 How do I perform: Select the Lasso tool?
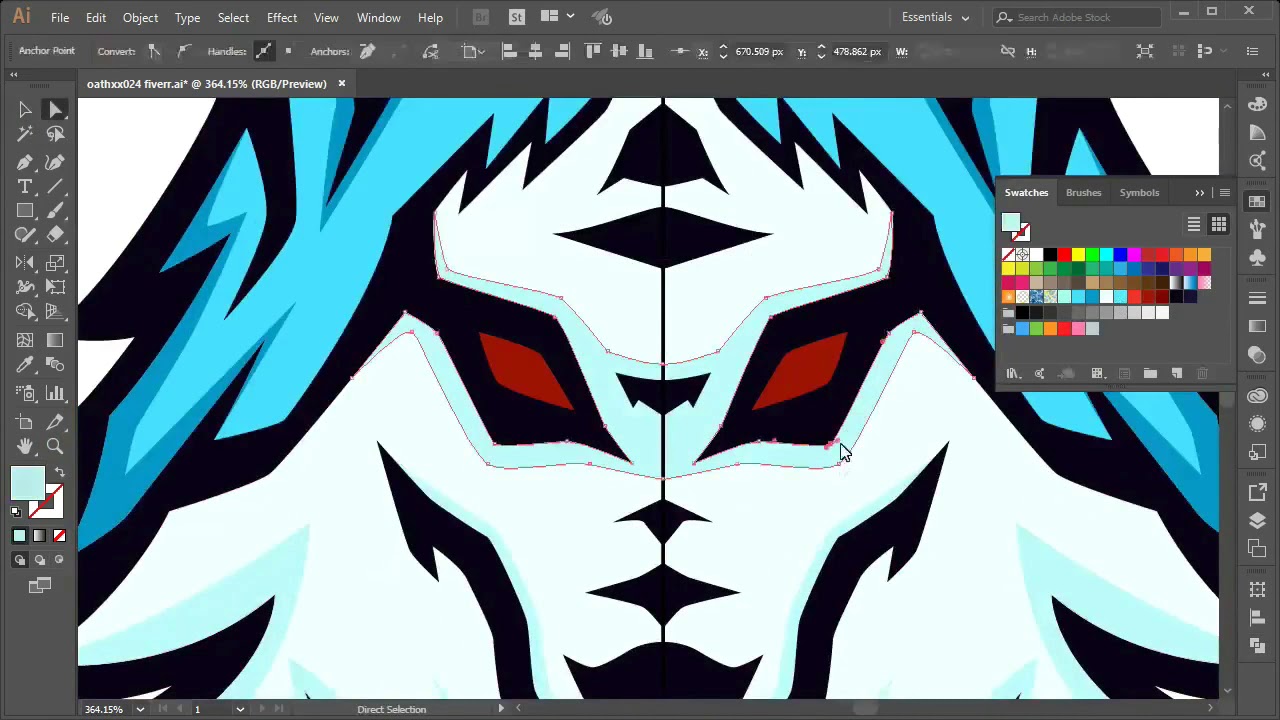click(55, 134)
